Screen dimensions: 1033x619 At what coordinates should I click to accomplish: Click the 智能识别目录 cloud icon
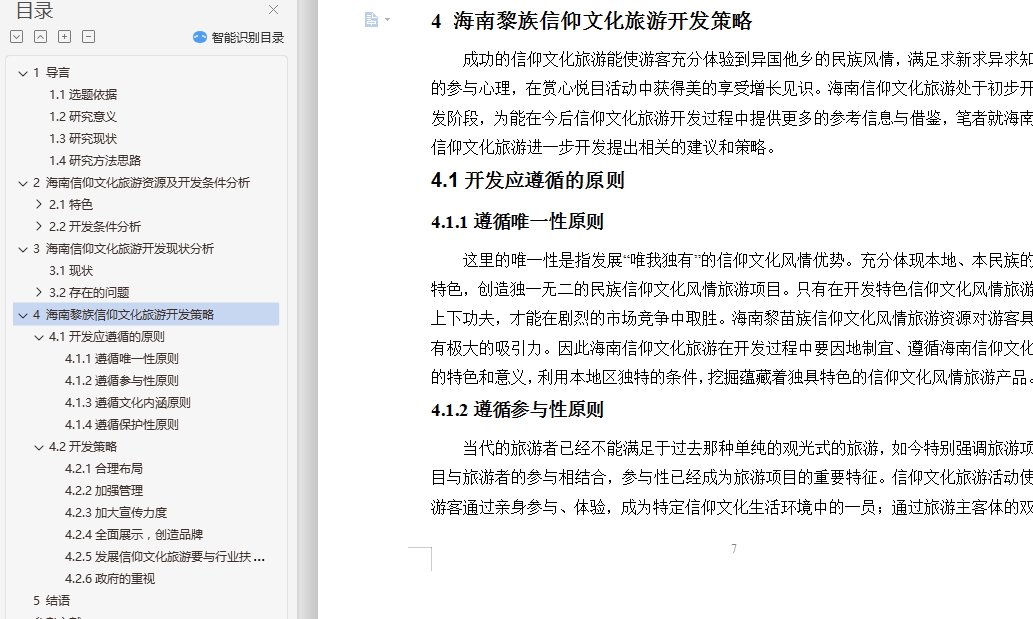200,38
